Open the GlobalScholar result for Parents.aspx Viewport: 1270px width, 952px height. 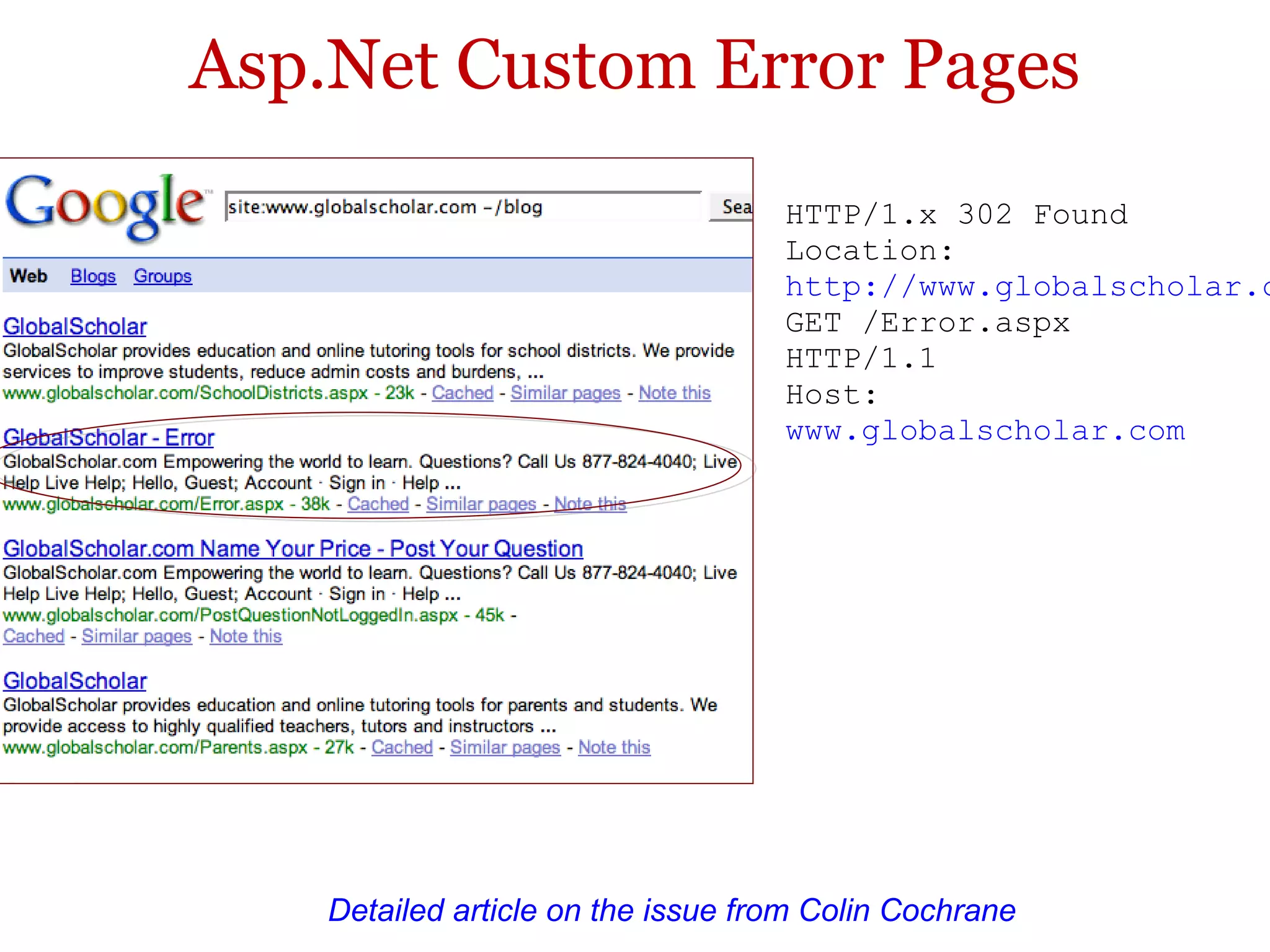[x=75, y=681]
